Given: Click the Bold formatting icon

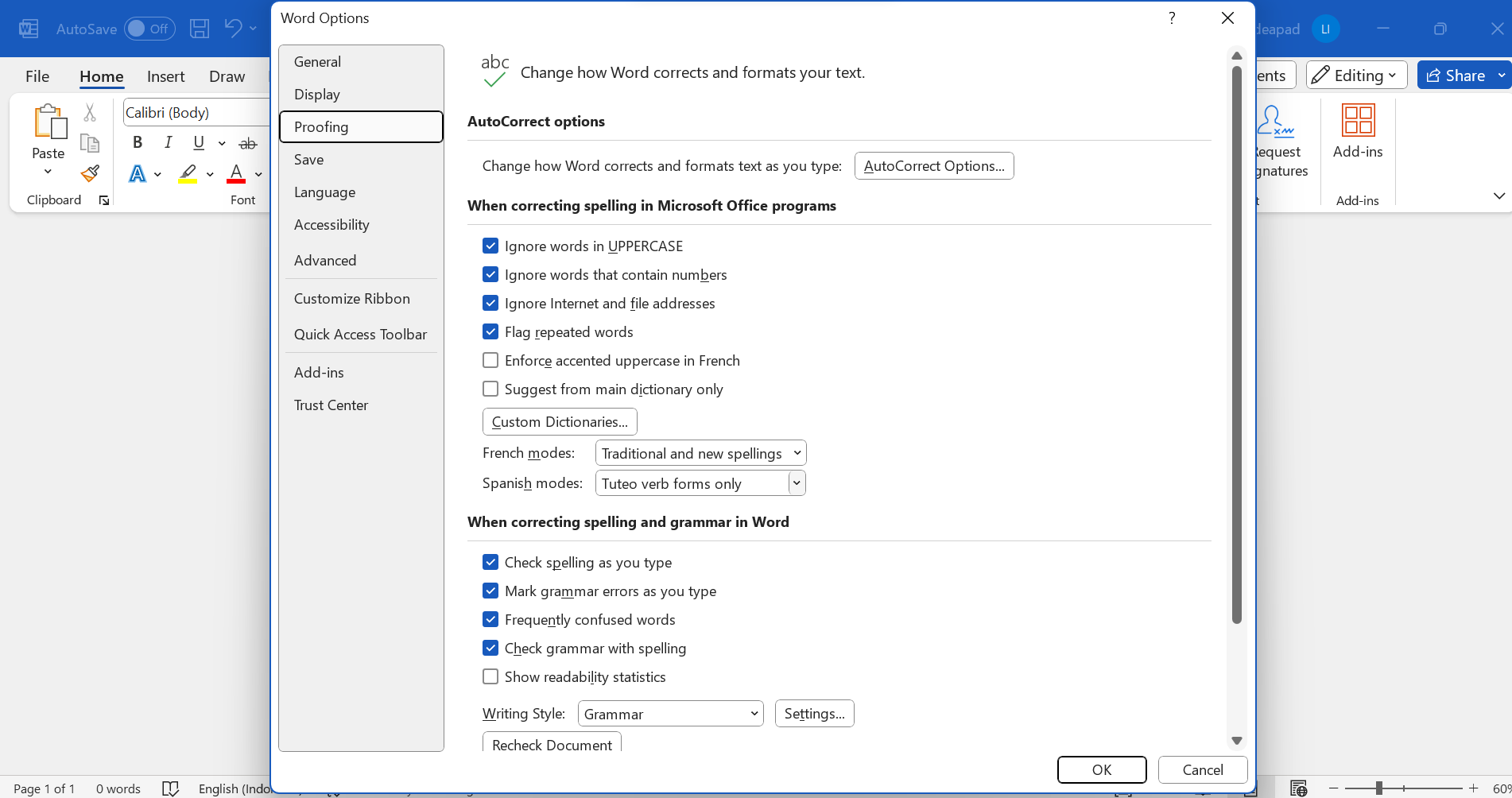Looking at the screenshot, I should click(138, 142).
